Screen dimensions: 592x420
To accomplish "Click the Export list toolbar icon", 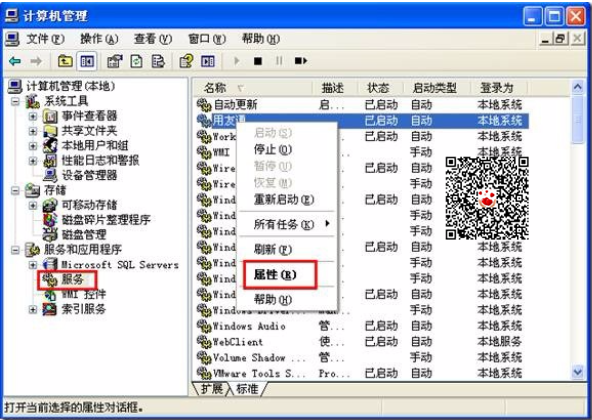I will [x=158, y=61].
